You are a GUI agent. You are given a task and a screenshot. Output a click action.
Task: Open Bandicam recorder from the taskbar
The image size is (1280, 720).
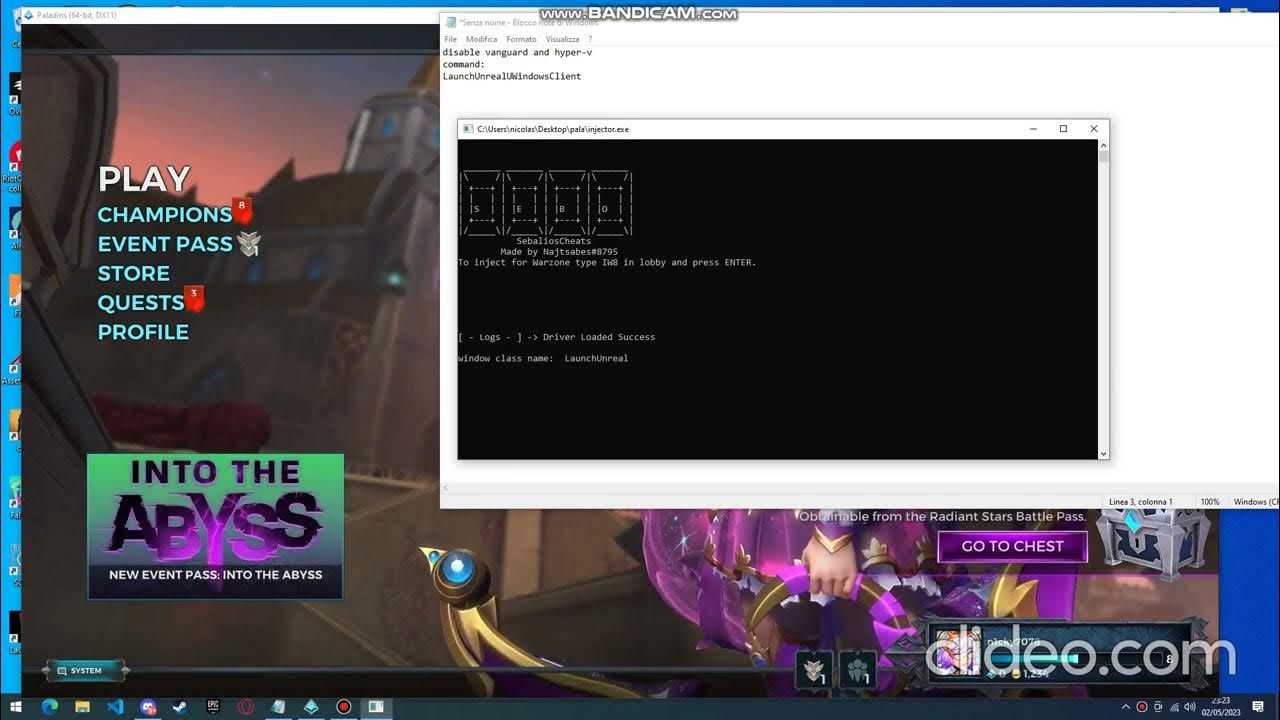343,707
